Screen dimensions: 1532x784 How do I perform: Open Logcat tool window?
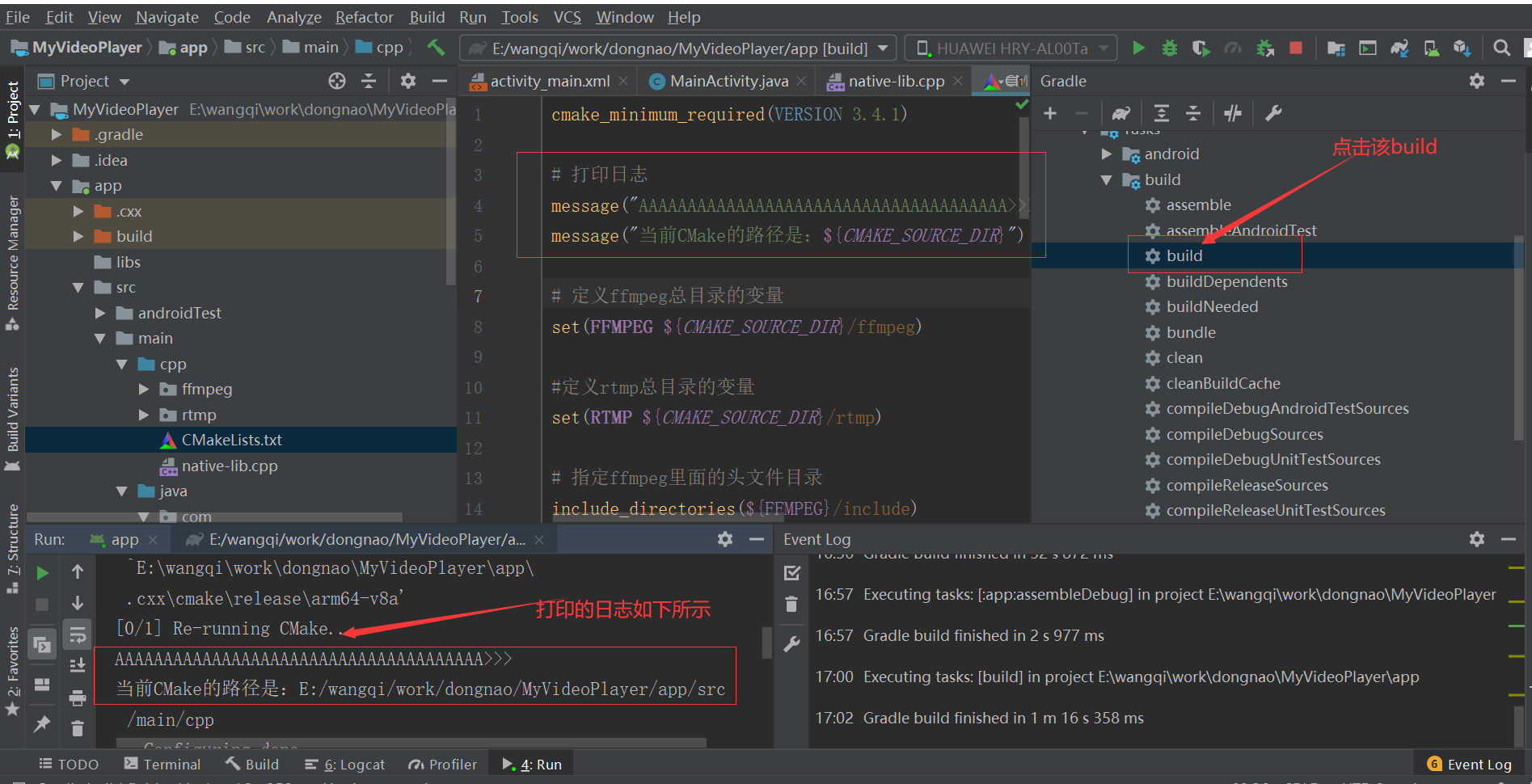344,764
